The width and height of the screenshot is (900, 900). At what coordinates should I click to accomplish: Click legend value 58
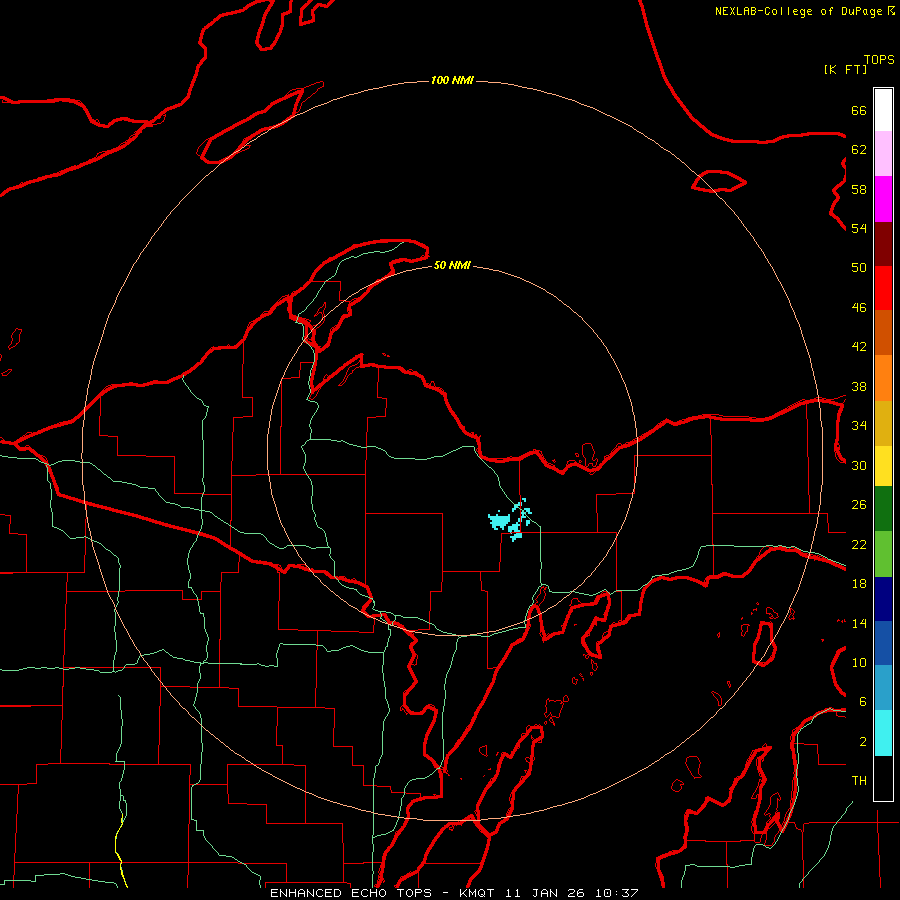click(x=859, y=189)
